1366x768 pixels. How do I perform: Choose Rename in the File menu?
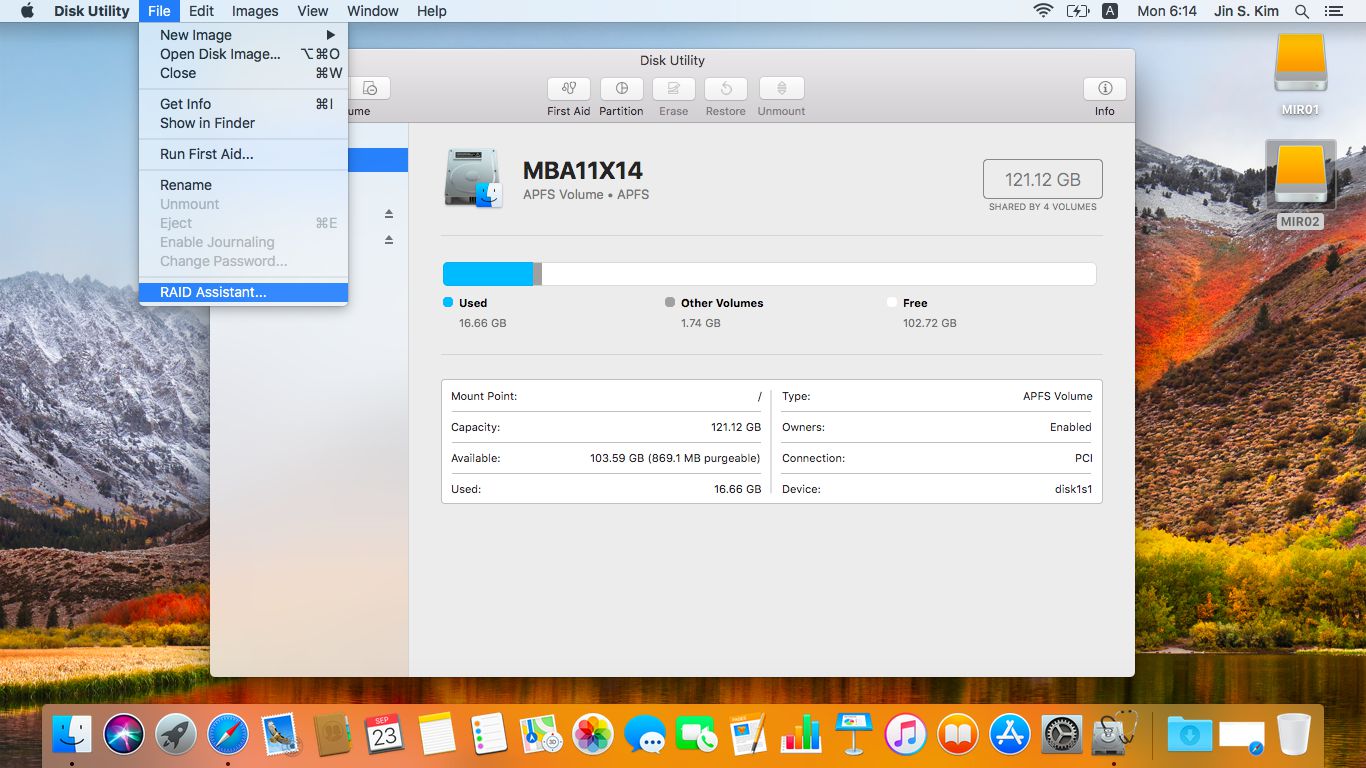tap(243, 185)
